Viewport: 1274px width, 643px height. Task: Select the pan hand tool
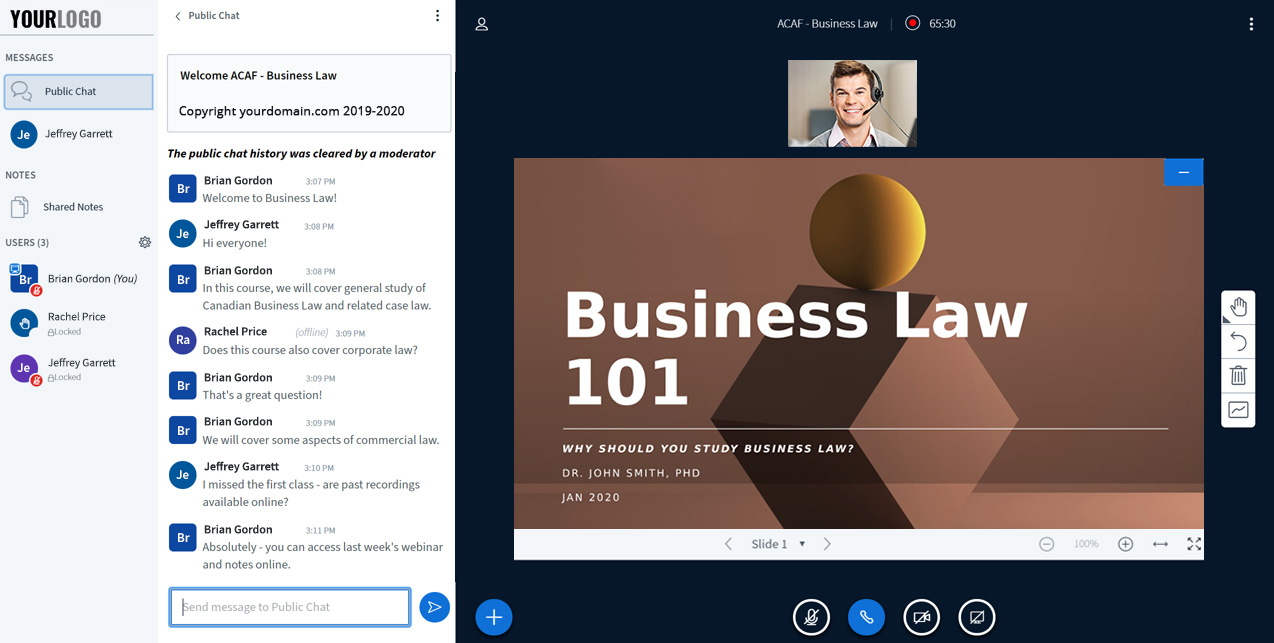click(1238, 307)
